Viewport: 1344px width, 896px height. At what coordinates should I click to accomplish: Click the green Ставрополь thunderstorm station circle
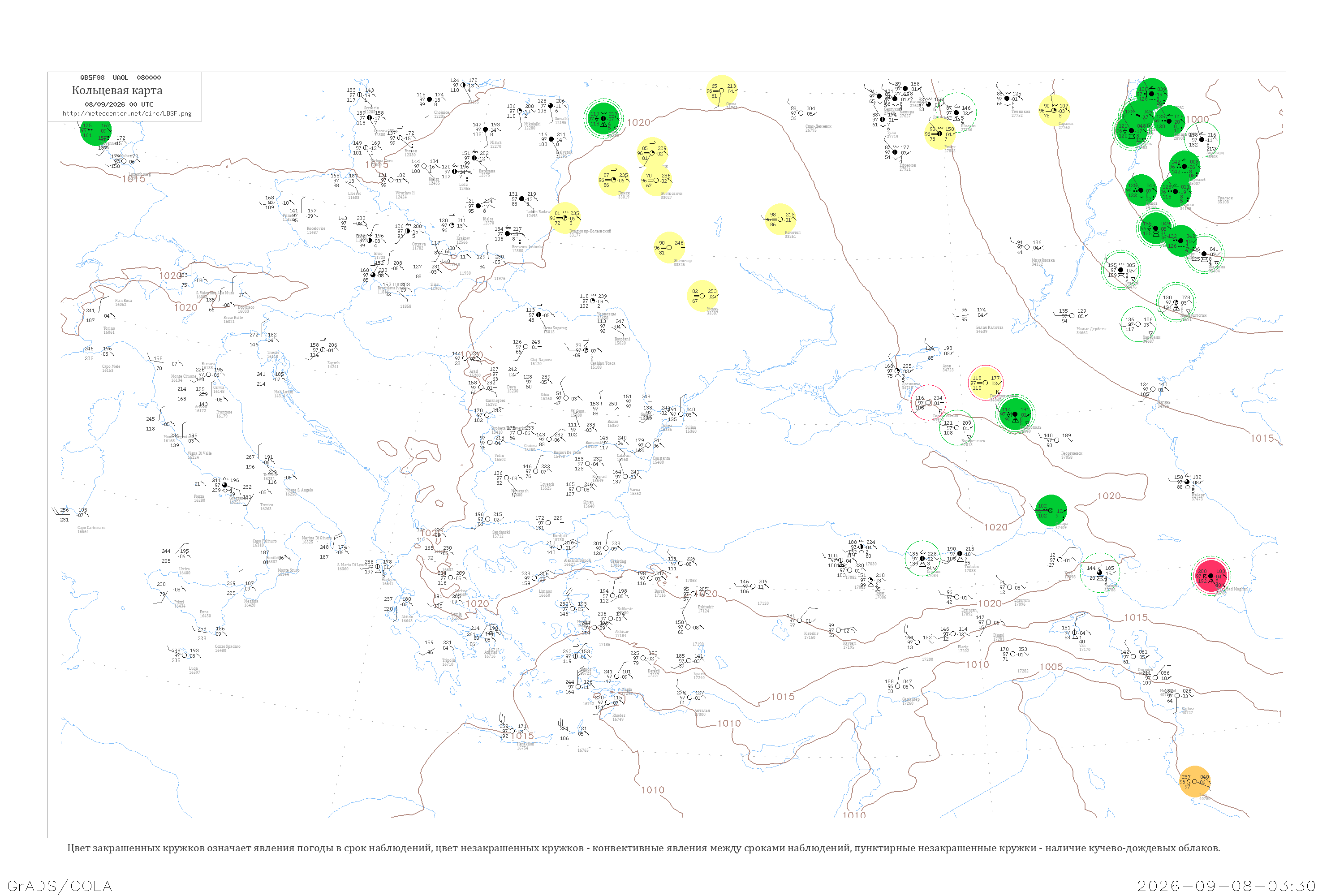[1015, 414]
